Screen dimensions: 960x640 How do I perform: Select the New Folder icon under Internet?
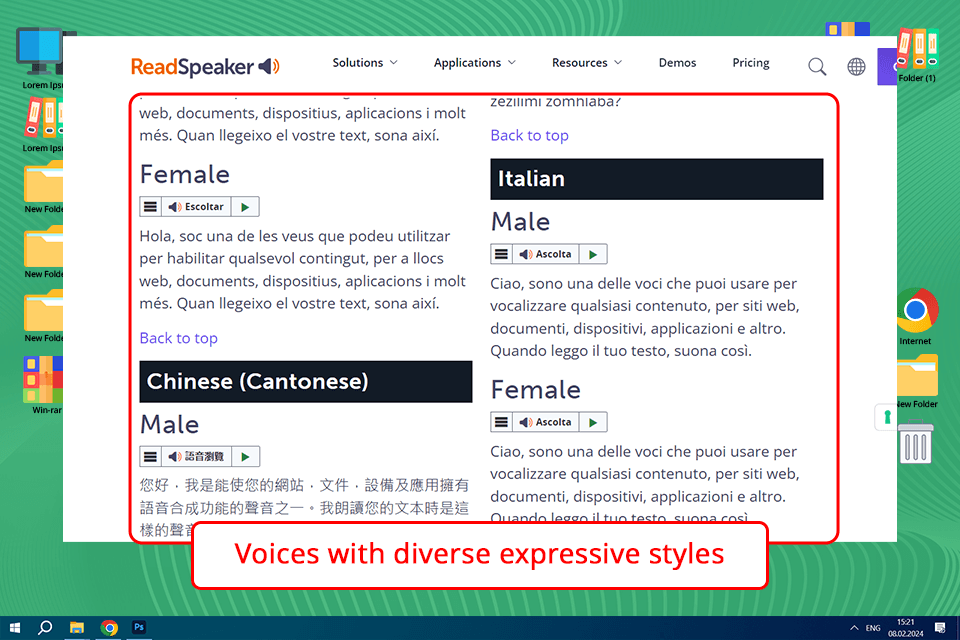coord(917,382)
